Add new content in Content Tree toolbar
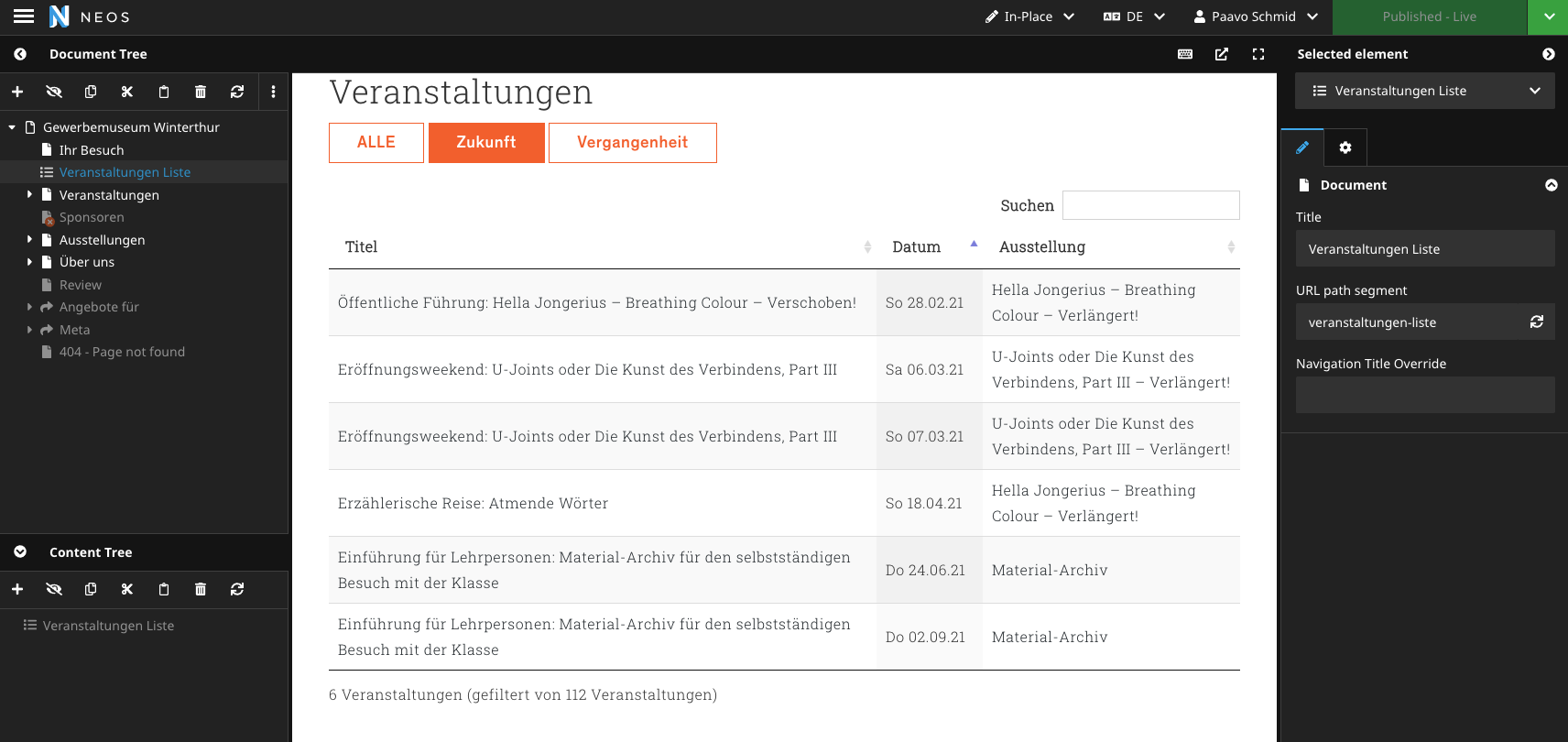Screen dimensions: 1568x742 coord(17,589)
